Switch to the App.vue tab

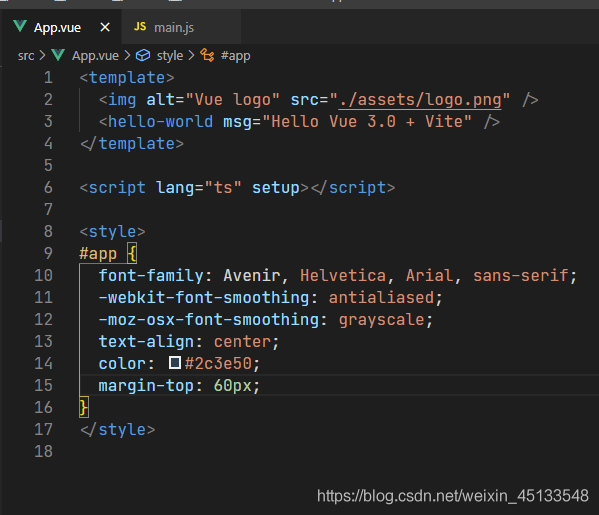pyautogui.click(x=61, y=27)
